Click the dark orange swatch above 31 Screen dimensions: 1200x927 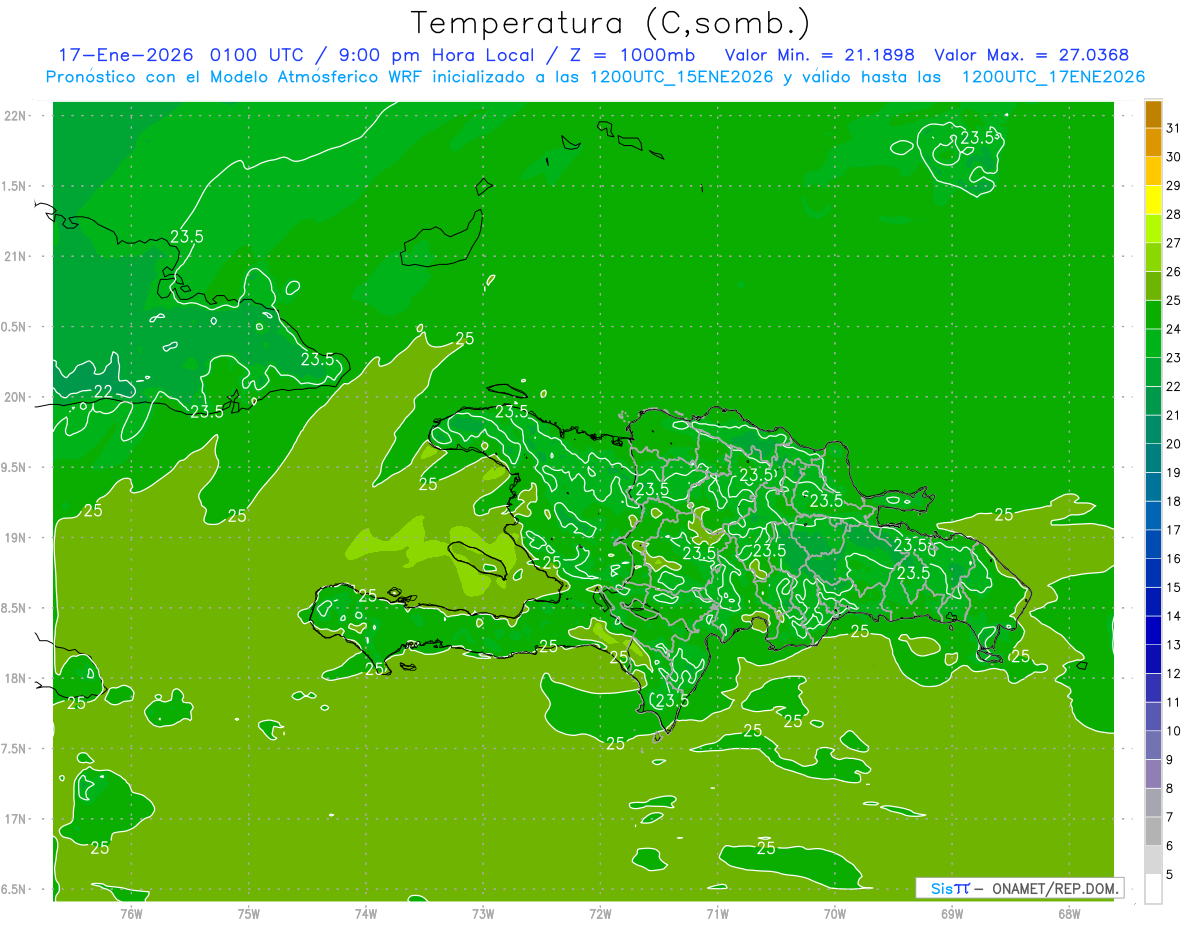click(1153, 114)
